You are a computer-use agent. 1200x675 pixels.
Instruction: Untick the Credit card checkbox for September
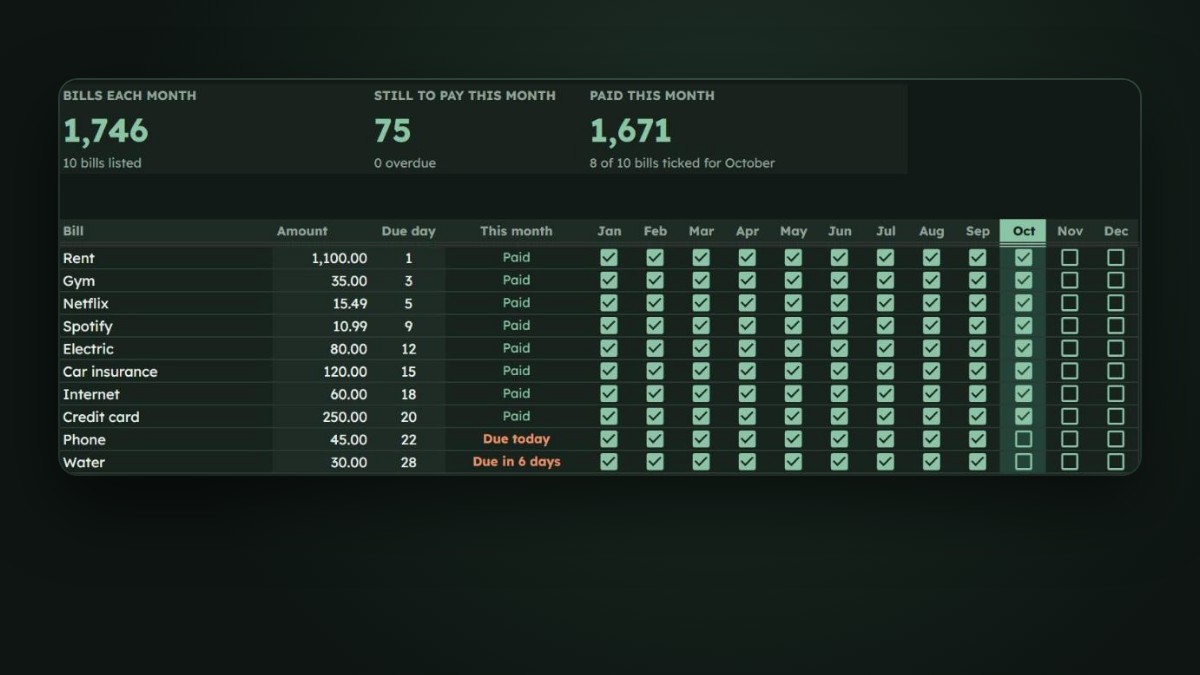977,416
